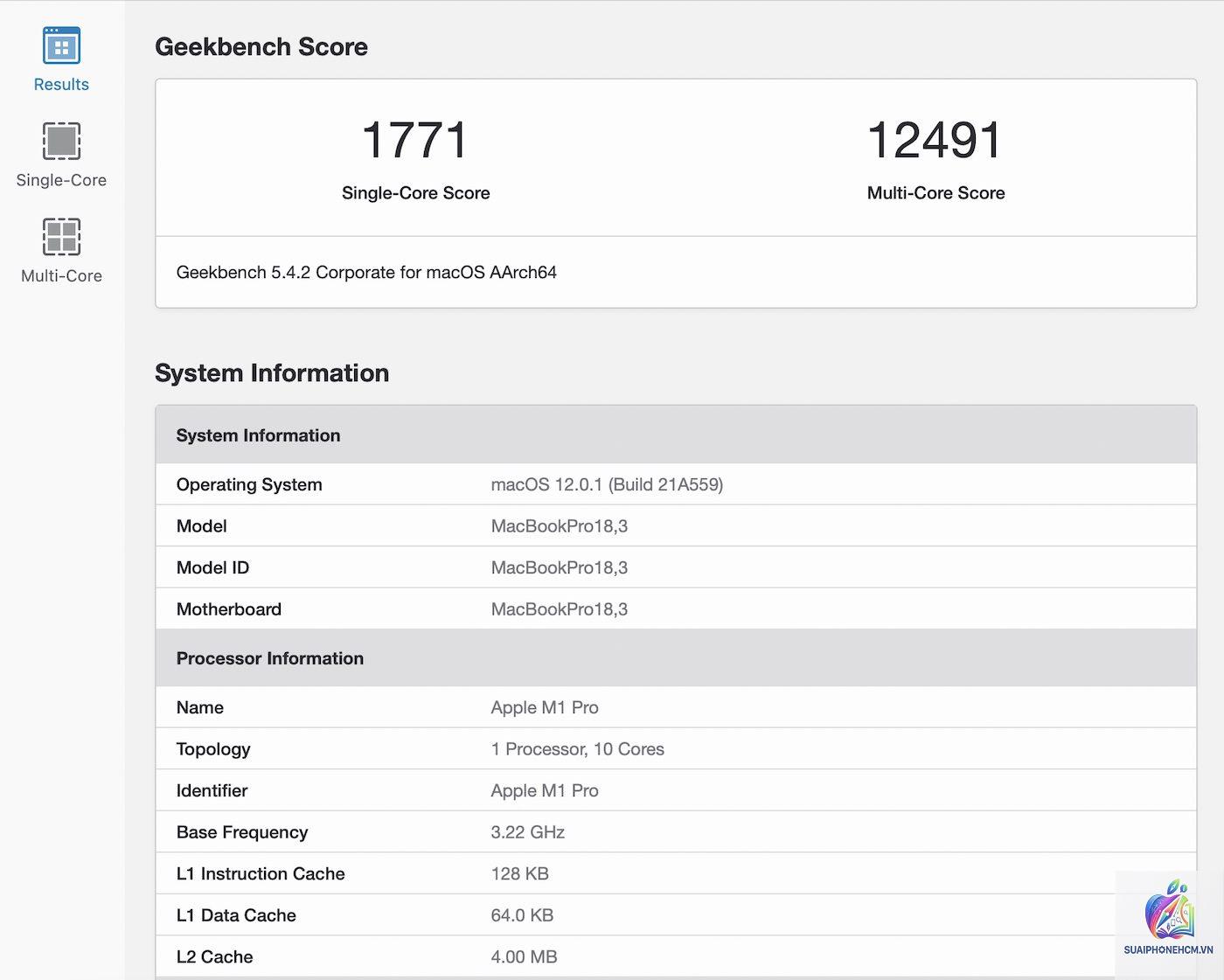Click Apple M1 Pro value in Identifier row
Screen dimensions: 1224x980
click(x=545, y=791)
